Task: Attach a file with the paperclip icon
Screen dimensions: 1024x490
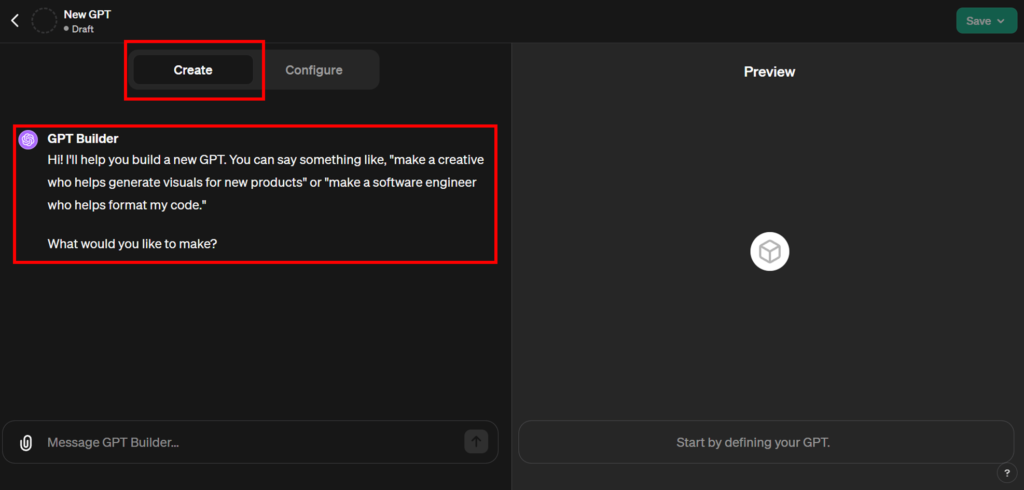Action: click(x=25, y=443)
